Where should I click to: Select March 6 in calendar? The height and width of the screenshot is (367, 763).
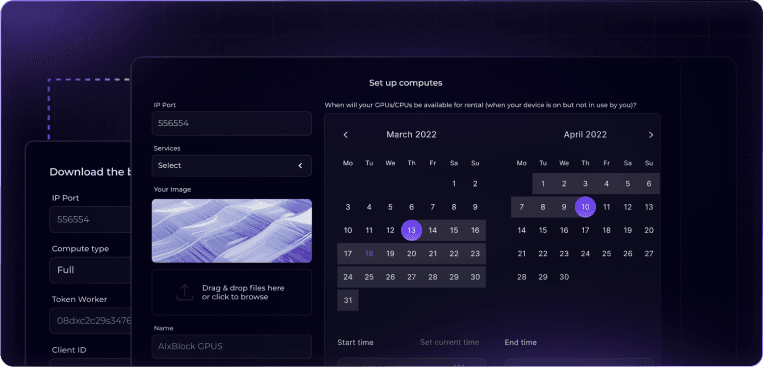pos(411,207)
